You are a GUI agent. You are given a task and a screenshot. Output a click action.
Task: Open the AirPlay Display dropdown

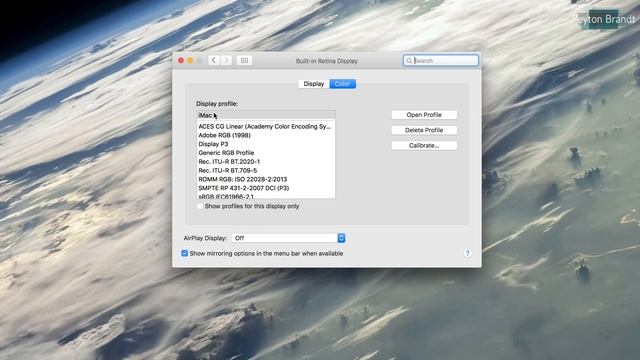click(x=289, y=238)
